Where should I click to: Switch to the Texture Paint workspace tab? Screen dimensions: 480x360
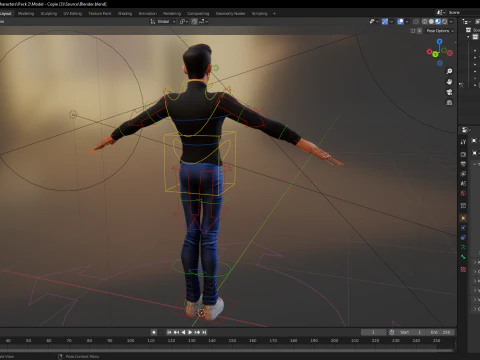click(x=100, y=13)
